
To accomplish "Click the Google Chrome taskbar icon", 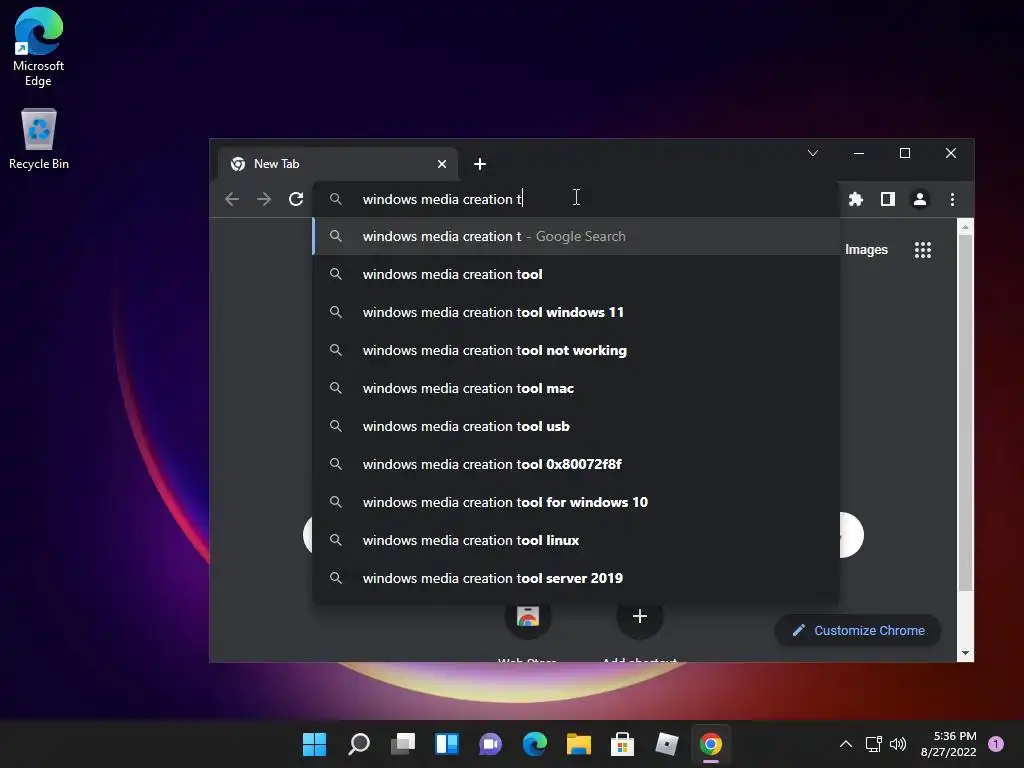I will (711, 744).
